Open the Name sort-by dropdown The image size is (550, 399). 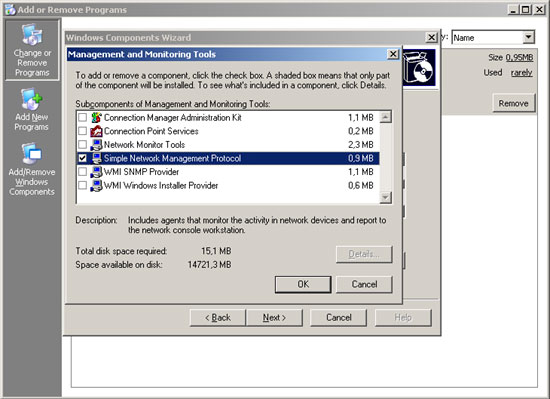(528, 37)
